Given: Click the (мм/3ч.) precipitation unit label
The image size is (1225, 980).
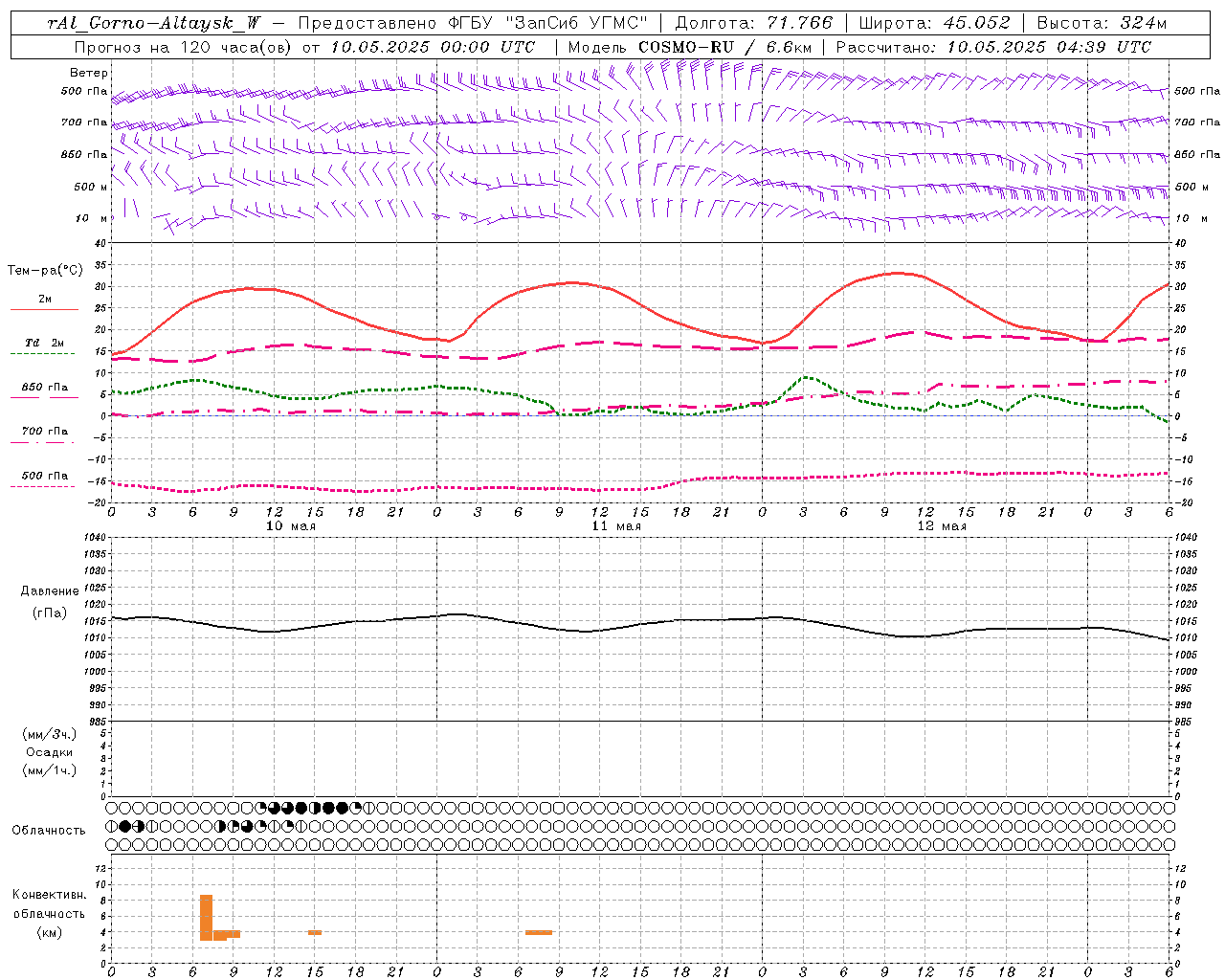Looking at the screenshot, I should (x=50, y=734).
